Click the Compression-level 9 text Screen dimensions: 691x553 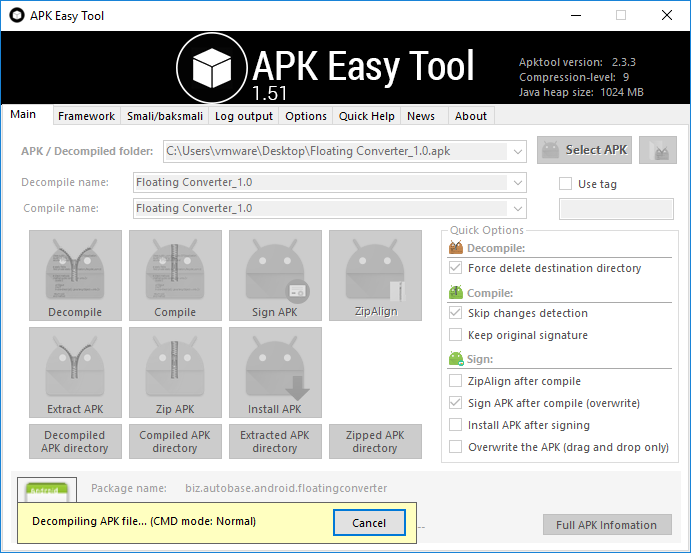[x=574, y=77]
